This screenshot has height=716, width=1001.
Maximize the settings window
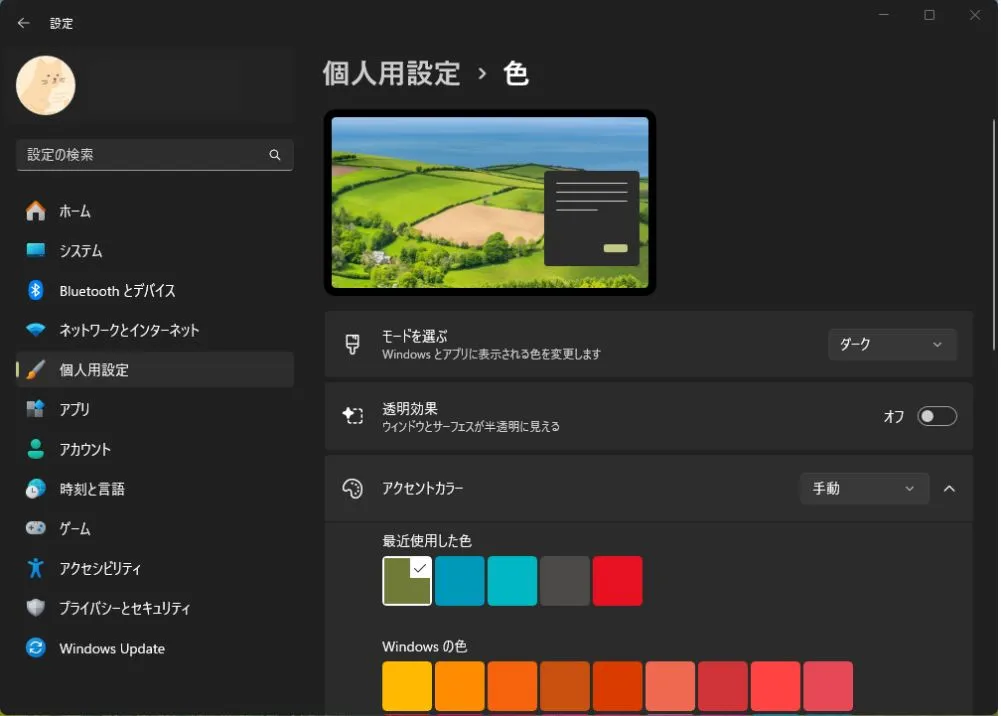point(930,15)
